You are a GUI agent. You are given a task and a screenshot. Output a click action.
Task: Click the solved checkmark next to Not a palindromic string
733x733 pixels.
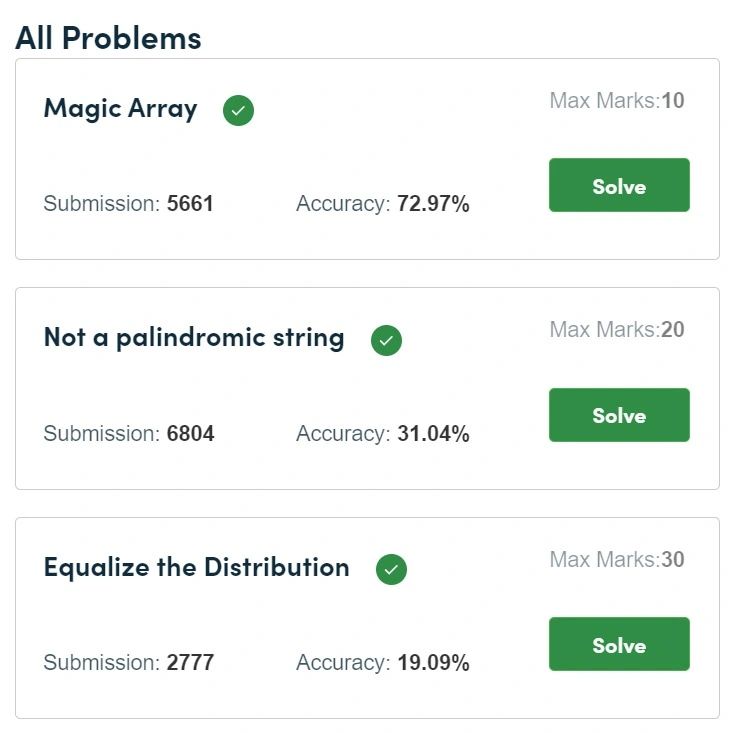point(386,340)
